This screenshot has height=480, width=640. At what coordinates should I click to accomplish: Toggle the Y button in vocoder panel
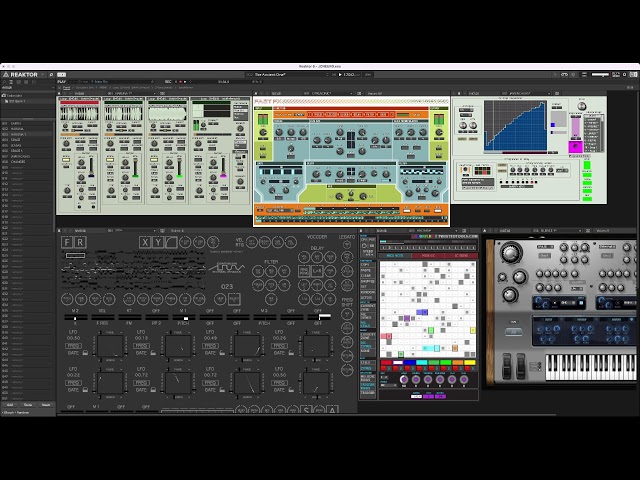158,242
